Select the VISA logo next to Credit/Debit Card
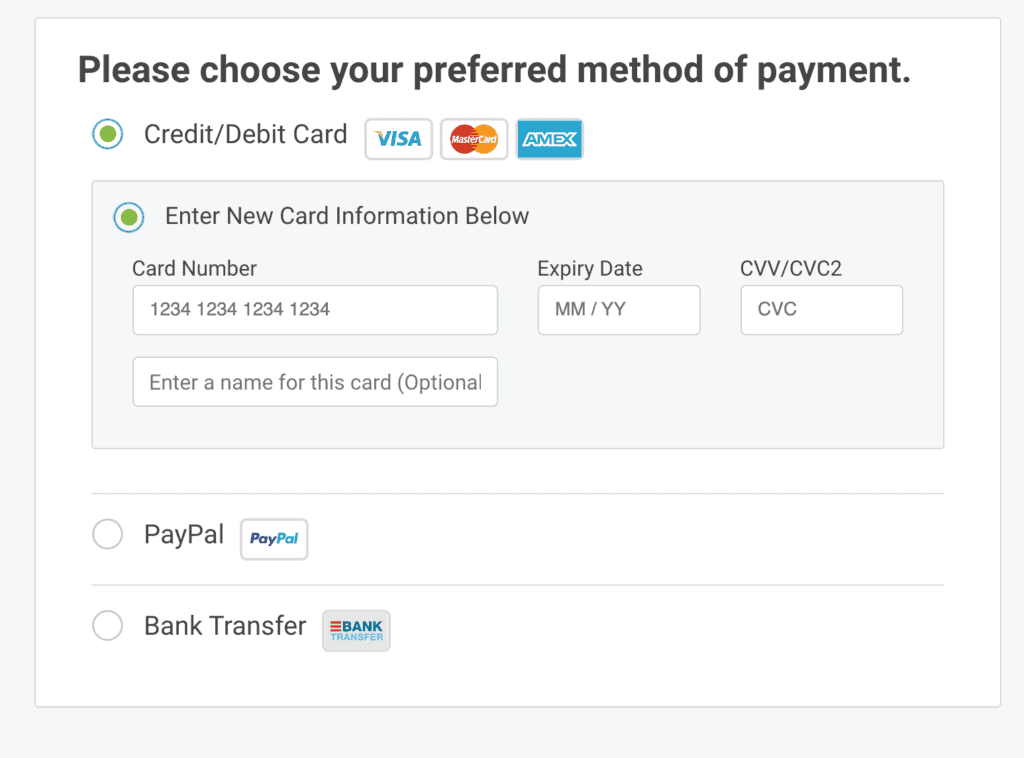This screenshot has height=758, width=1024. coord(398,139)
